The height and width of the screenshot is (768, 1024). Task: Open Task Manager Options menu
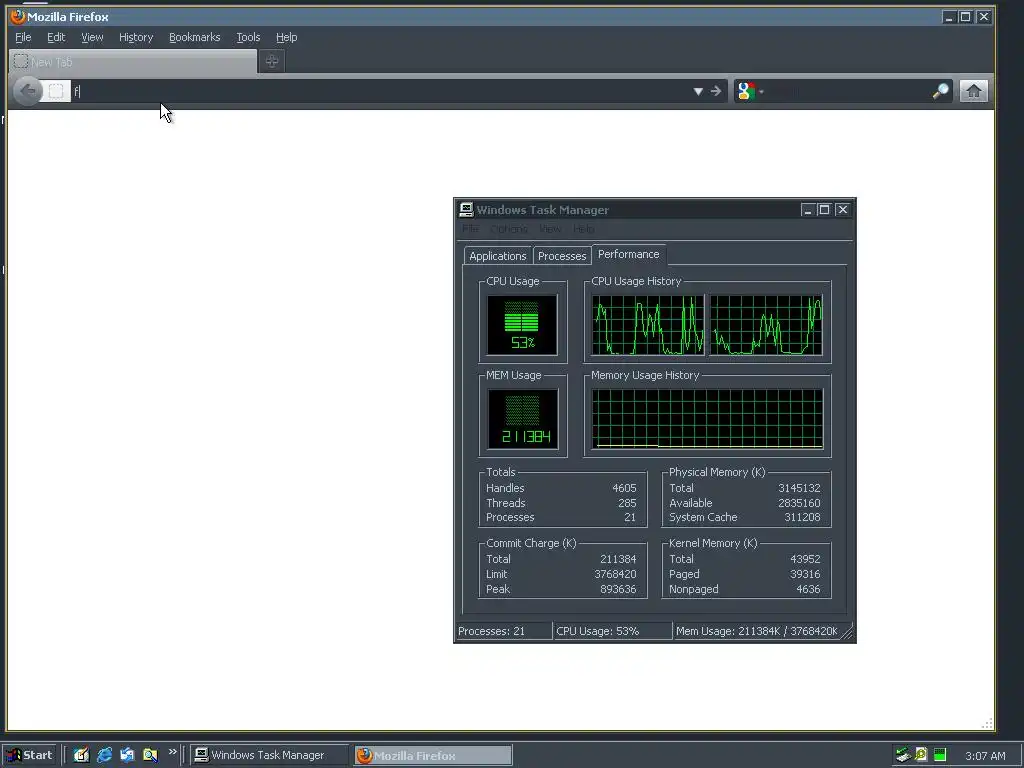point(509,229)
